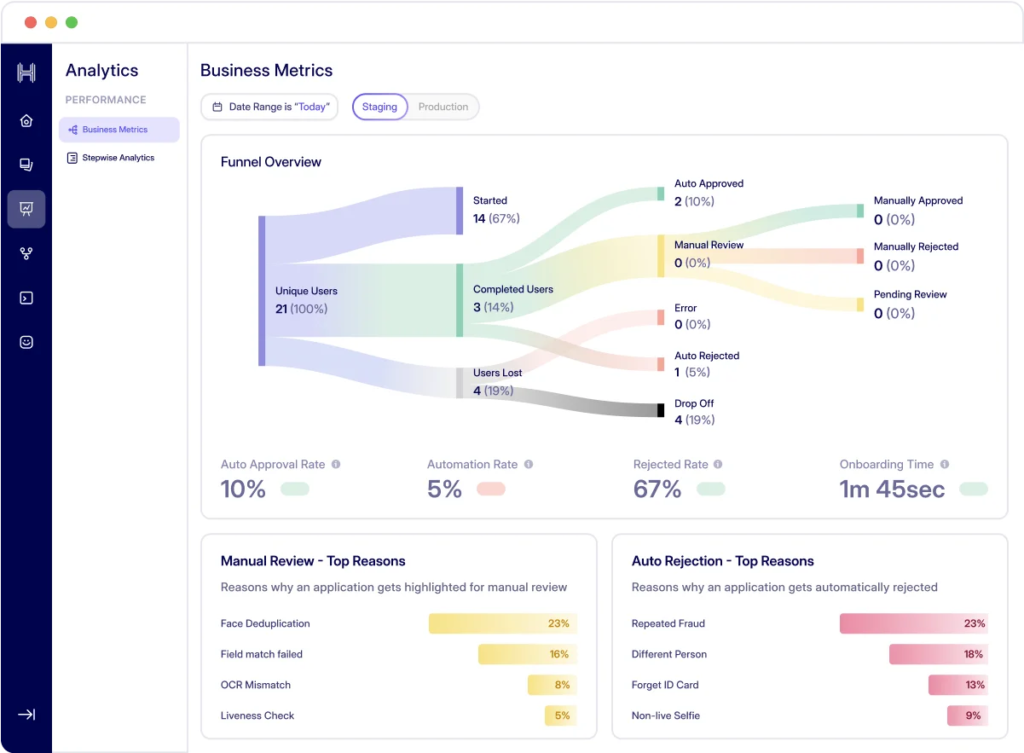
Task: Show Onboarding Time info tooltip
Action: (946, 463)
